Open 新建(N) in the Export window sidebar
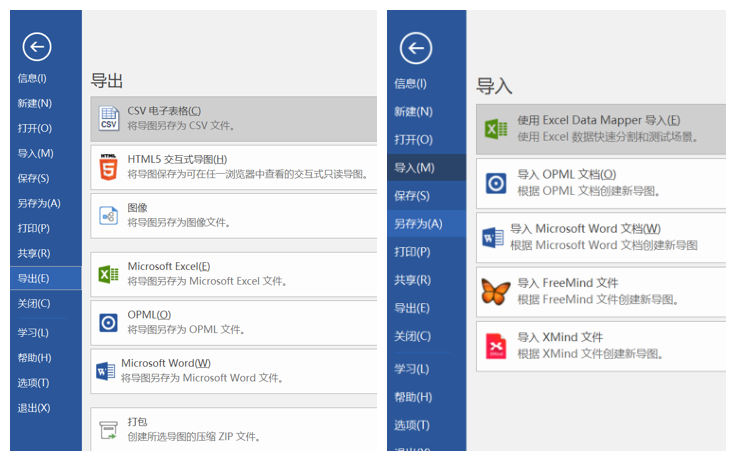The height and width of the screenshot is (461, 736). (x=35, y=103)
